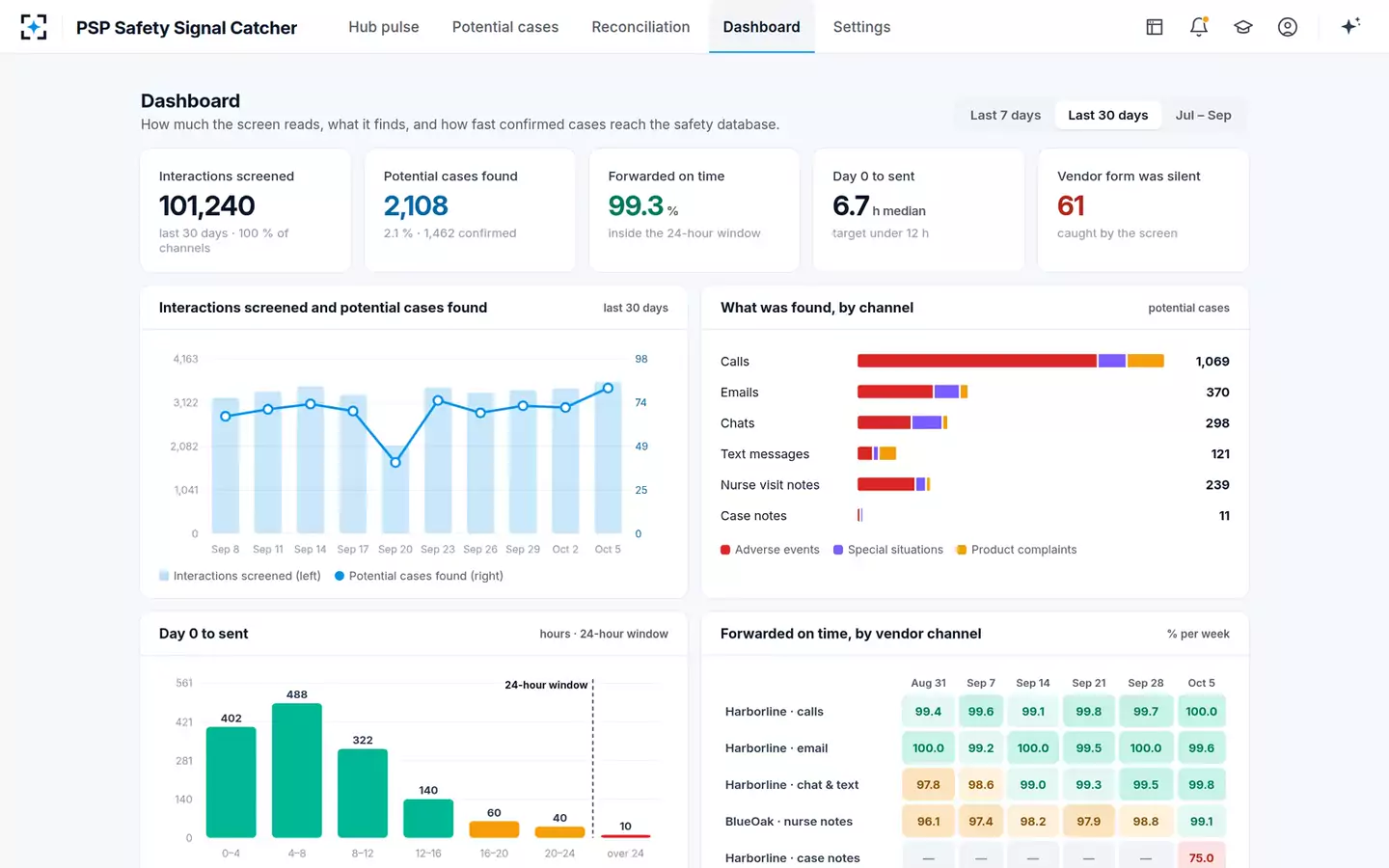1389x868 pixels.
Task: Click the over 24 red bar labeled 10
Action: click(625, 836)
